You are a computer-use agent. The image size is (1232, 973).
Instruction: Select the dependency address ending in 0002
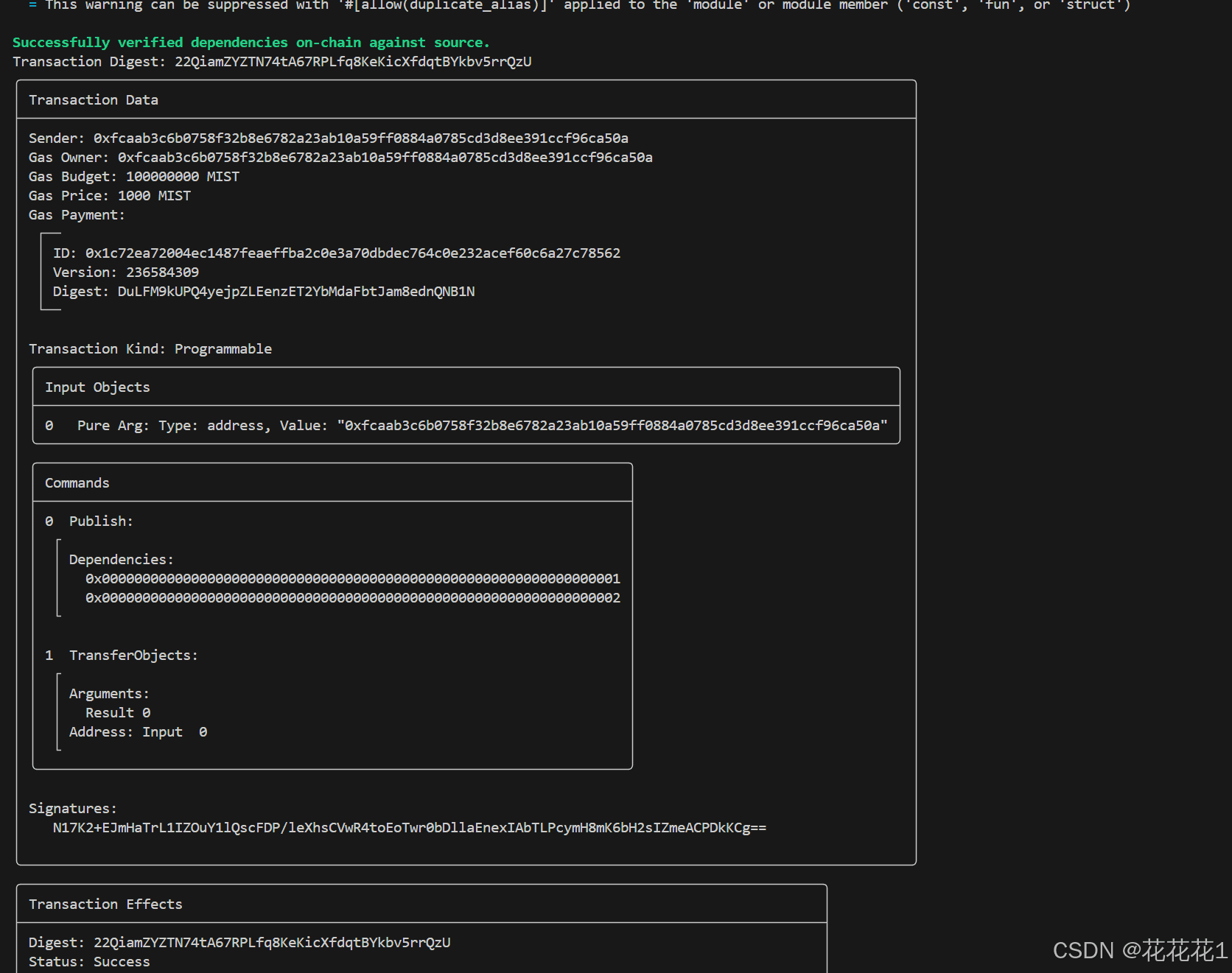coord(353,598)
